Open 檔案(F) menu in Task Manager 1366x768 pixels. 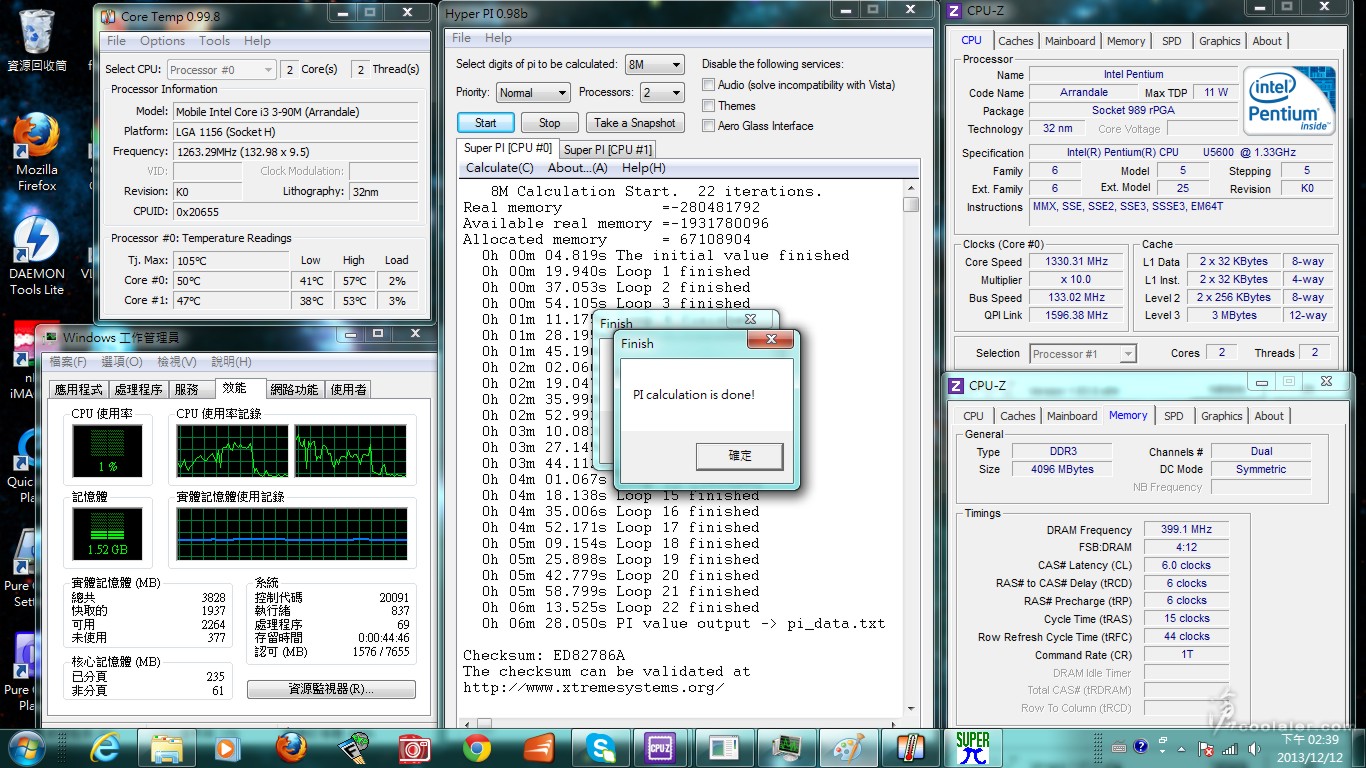point(68,362)
